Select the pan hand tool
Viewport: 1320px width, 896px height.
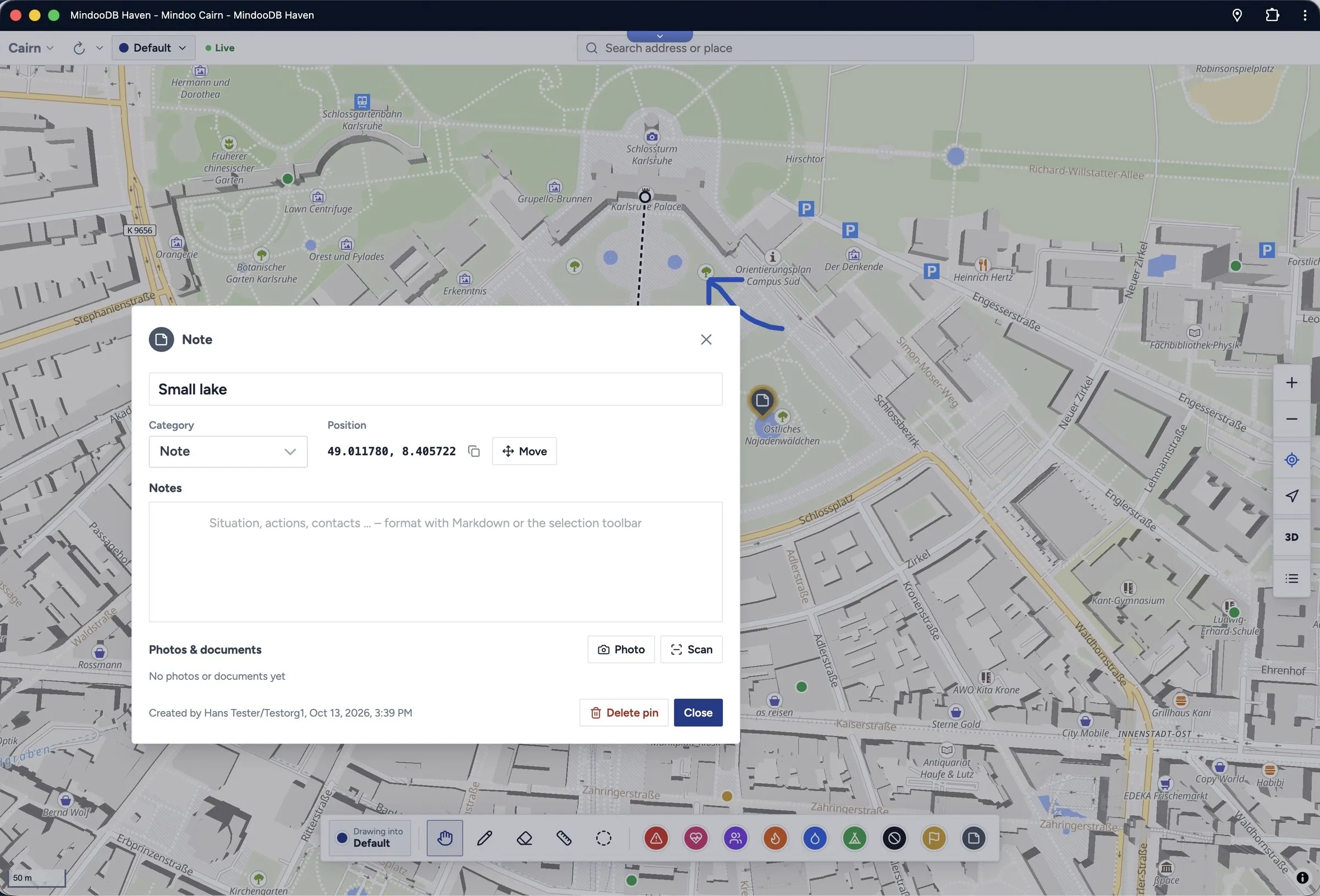click(445, 838)
